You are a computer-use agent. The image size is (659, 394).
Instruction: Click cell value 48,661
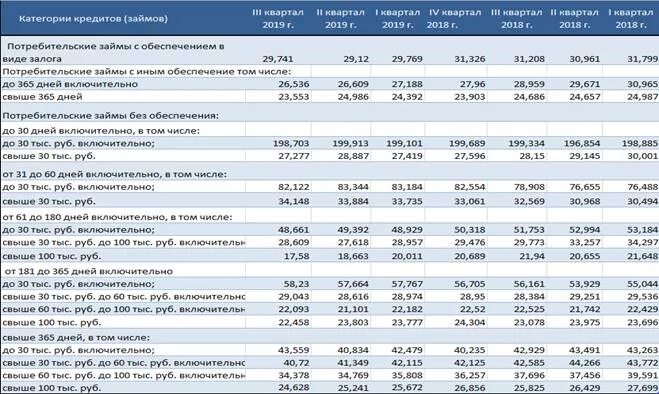click(293, 230)
